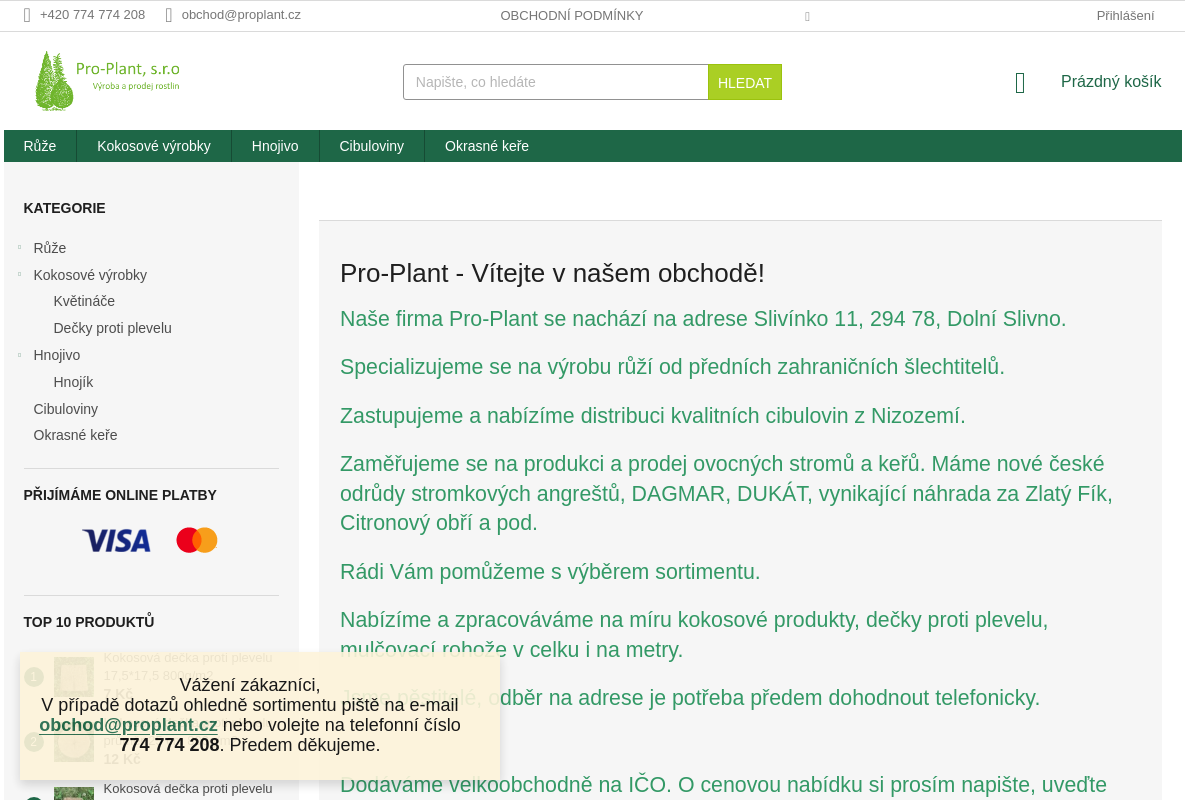Click the Mastercard payment logo
1200x800 pixels.
pos(197,540)
